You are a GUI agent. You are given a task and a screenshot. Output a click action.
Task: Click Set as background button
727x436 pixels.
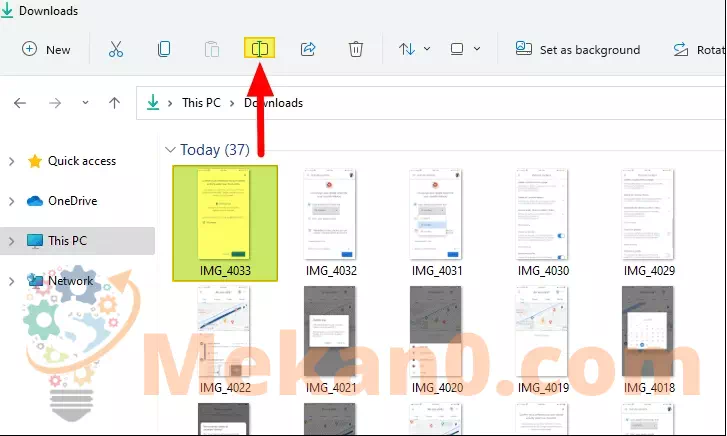tap(577, 49)
